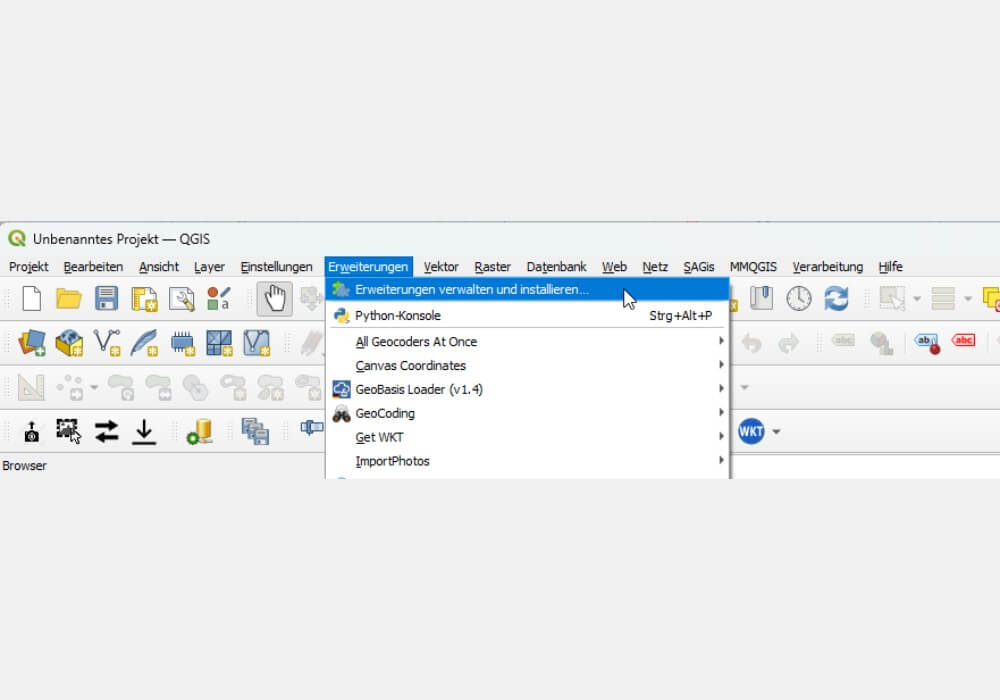Viewport: 1000px width, 700px height.
Task: Click the grayed undo arrow
Action: [x=752, y=343]
